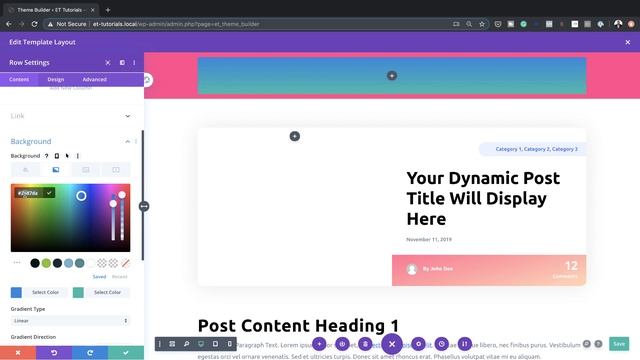Add module to blue gradient row
The width and height of the screenshot is (640, 360).
[x=392, y=76]
